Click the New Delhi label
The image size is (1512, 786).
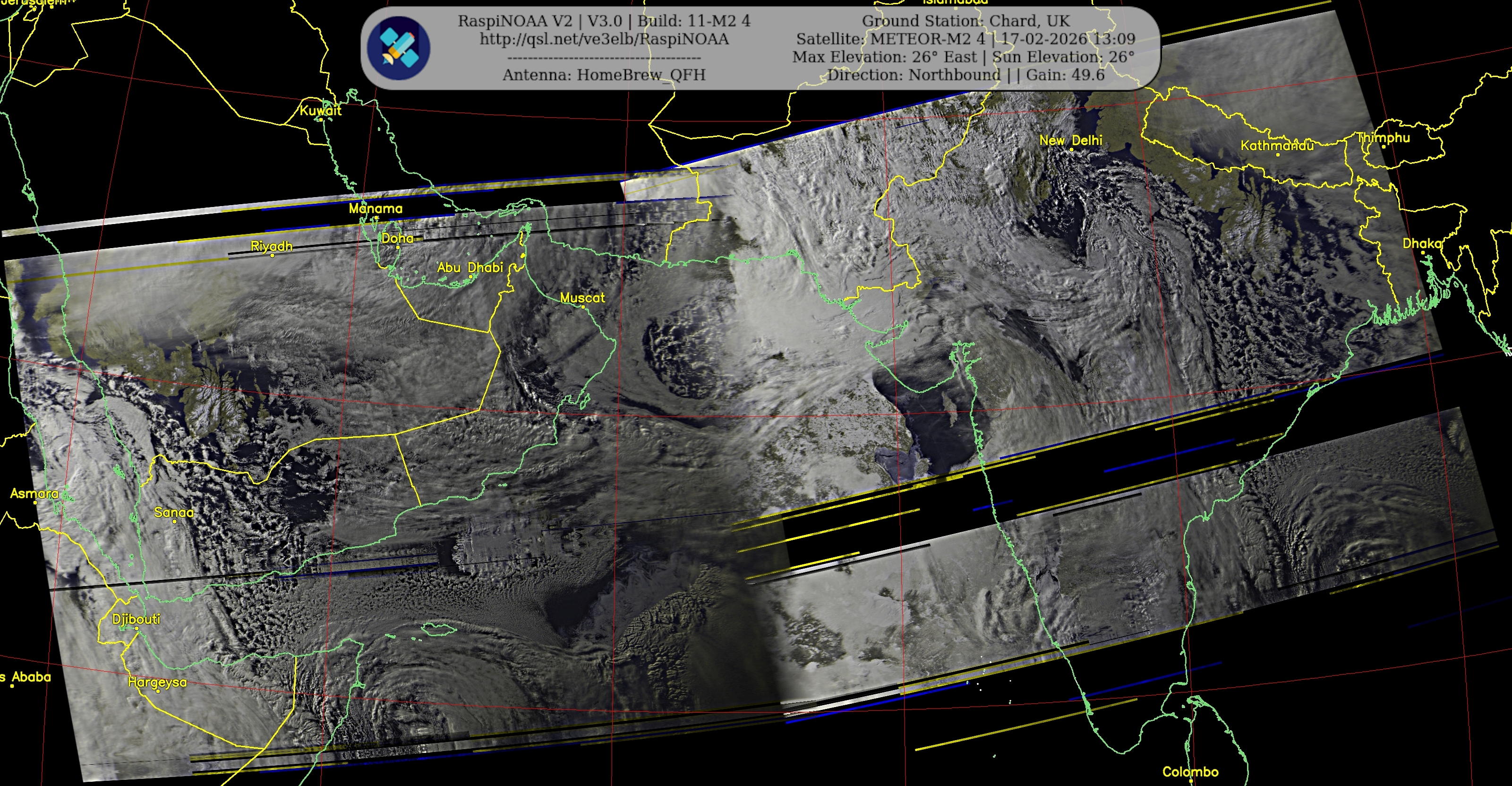1071,140
